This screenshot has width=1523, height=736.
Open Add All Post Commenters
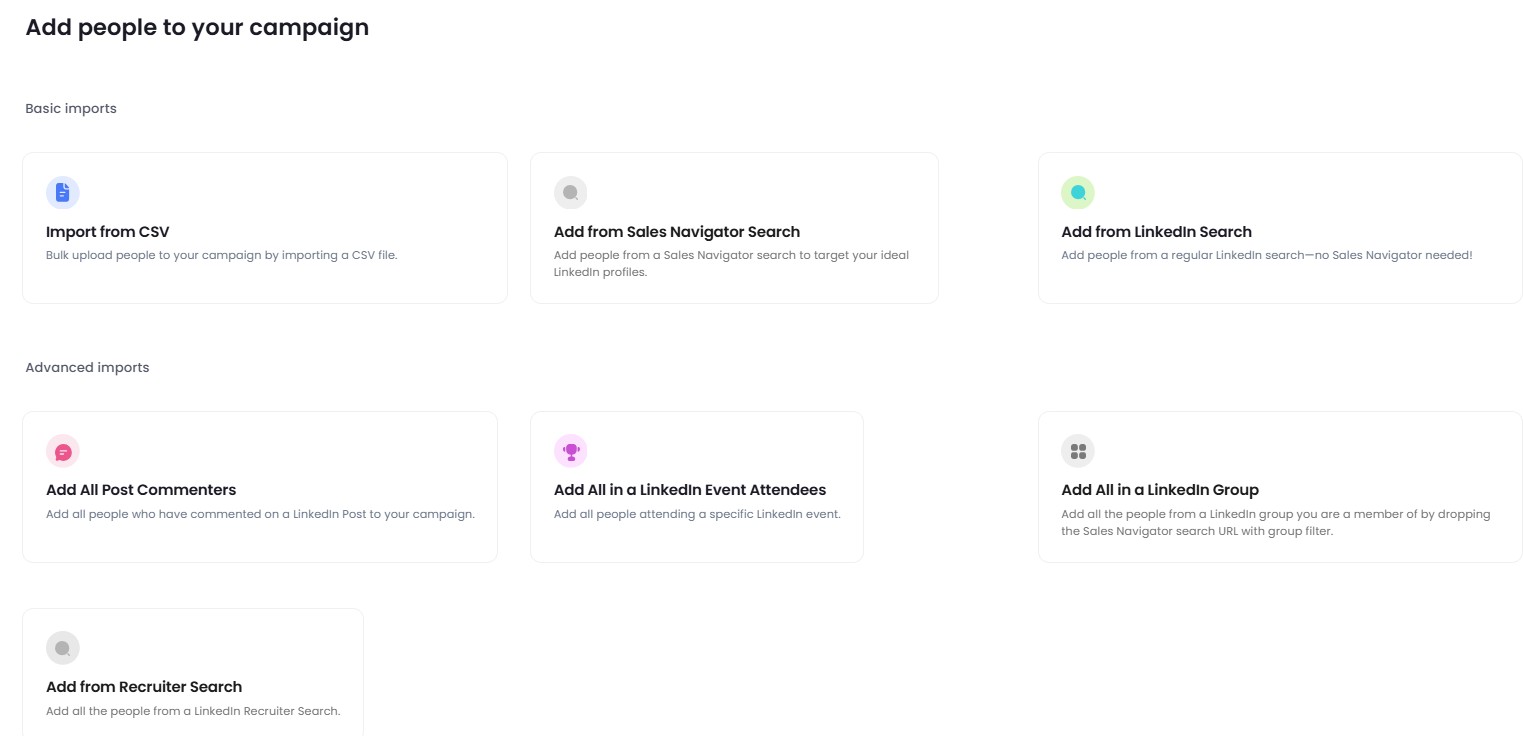click(140, 490)
